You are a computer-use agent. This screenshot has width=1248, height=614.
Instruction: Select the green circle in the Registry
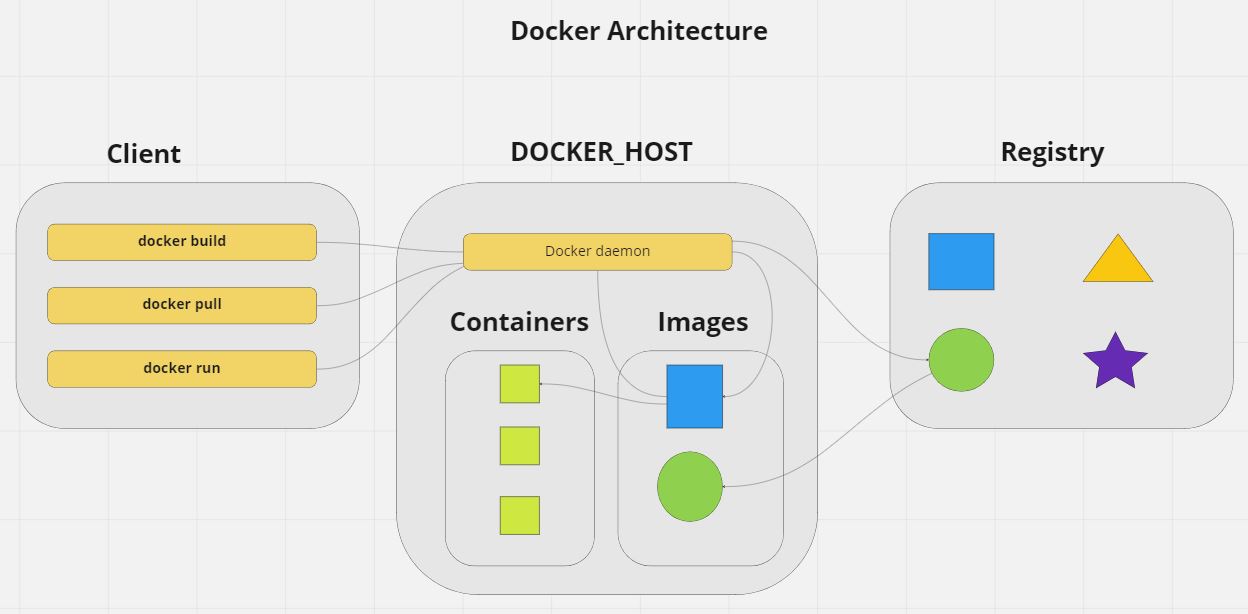coord(960,360)
